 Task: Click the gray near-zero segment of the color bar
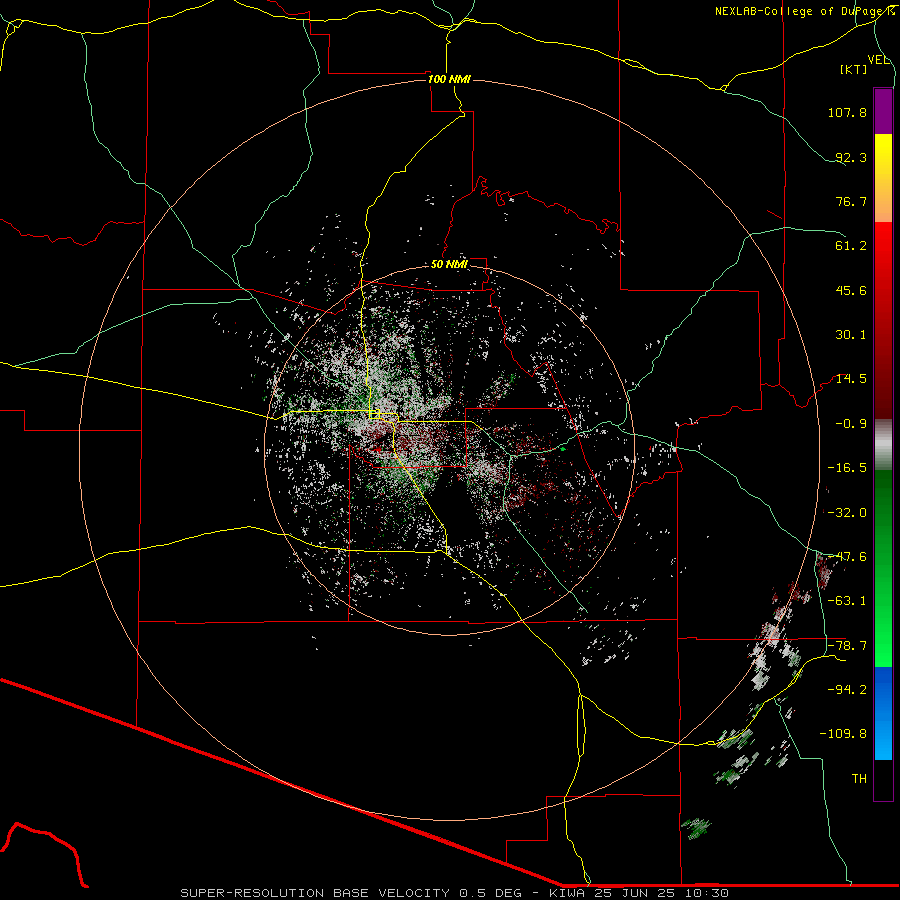(x=883, y=445)
